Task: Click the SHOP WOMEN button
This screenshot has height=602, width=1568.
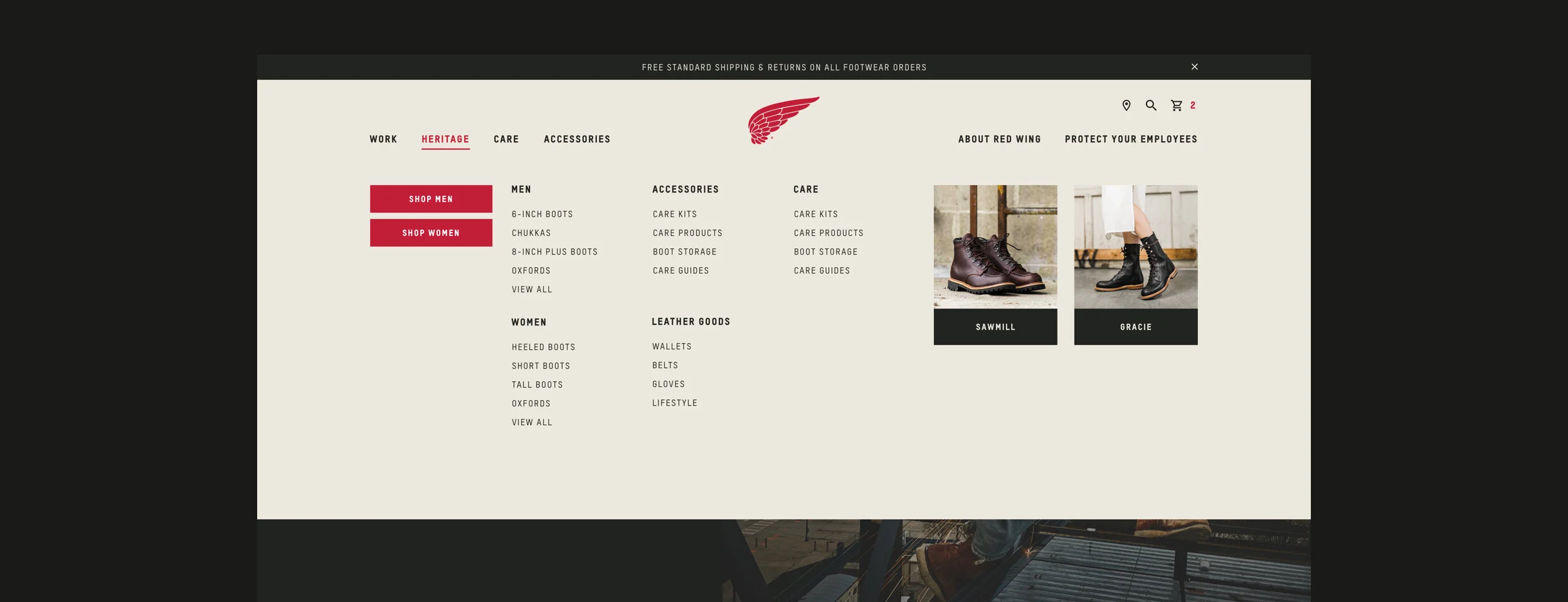Action: pos(431,233)
